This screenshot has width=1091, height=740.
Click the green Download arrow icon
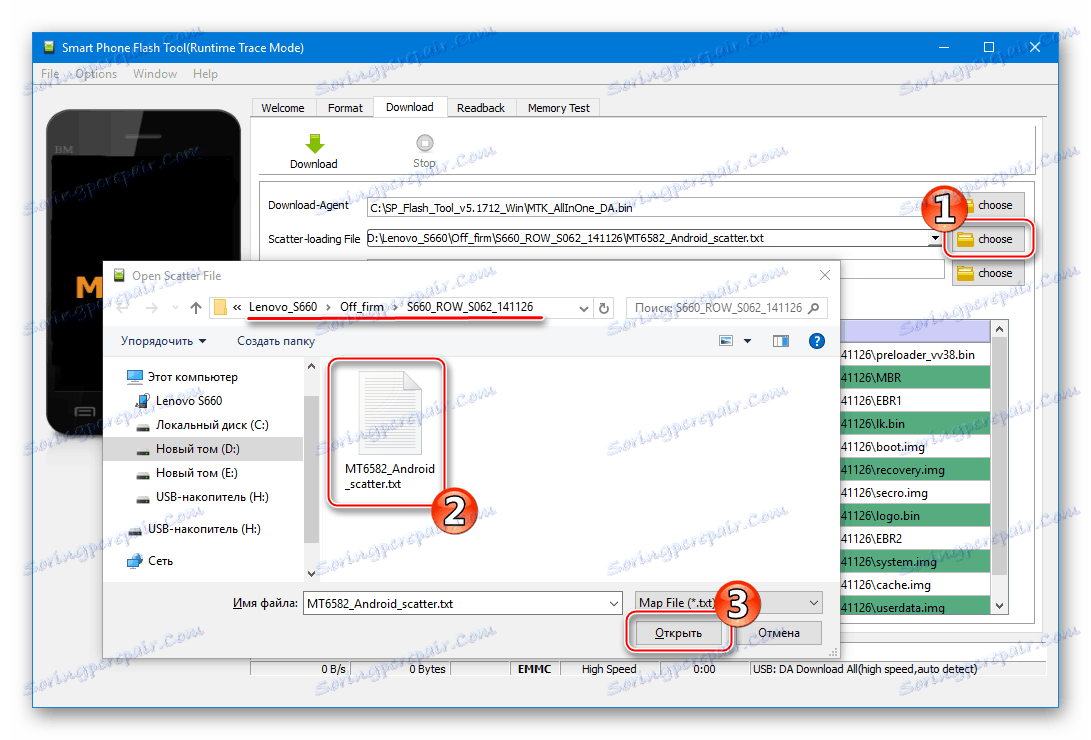click(313, 144)
